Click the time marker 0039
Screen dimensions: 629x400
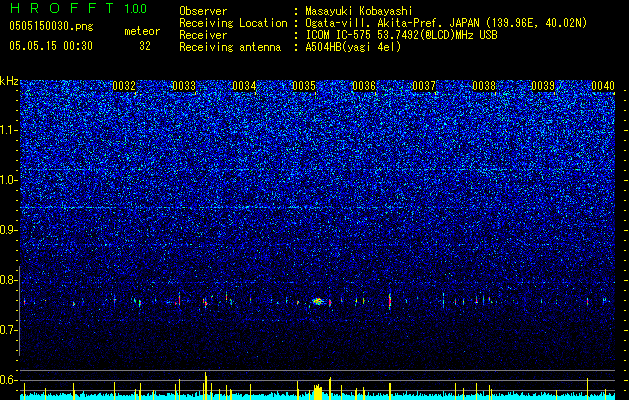(x=543, y=86)
